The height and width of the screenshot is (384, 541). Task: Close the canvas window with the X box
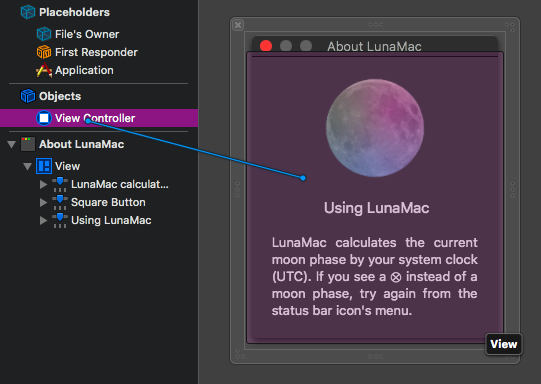click(238, 25)
